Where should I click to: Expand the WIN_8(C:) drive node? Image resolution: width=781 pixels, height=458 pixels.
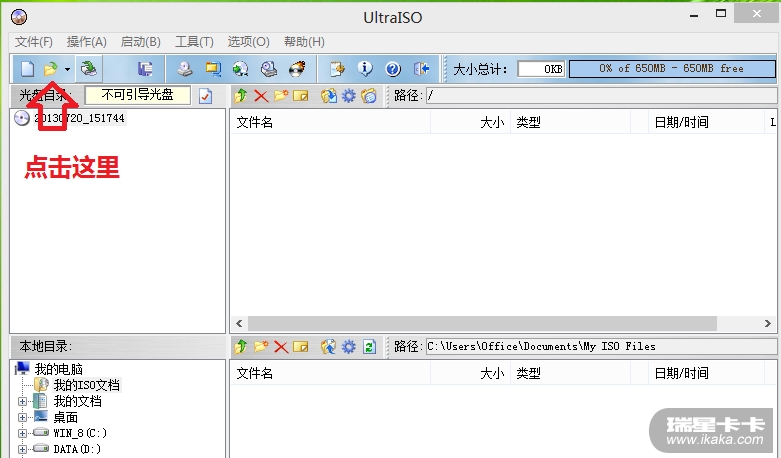(22, 433)
